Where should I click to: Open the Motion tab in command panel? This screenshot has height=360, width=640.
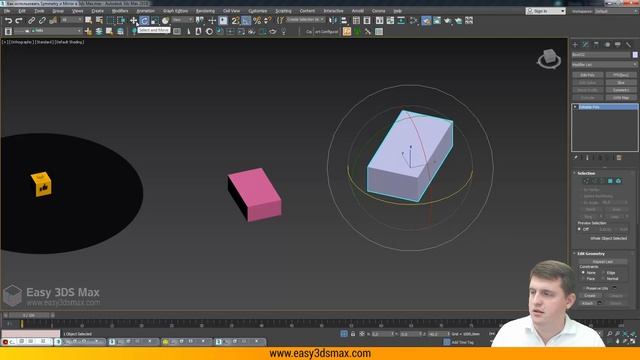[607, 44]
